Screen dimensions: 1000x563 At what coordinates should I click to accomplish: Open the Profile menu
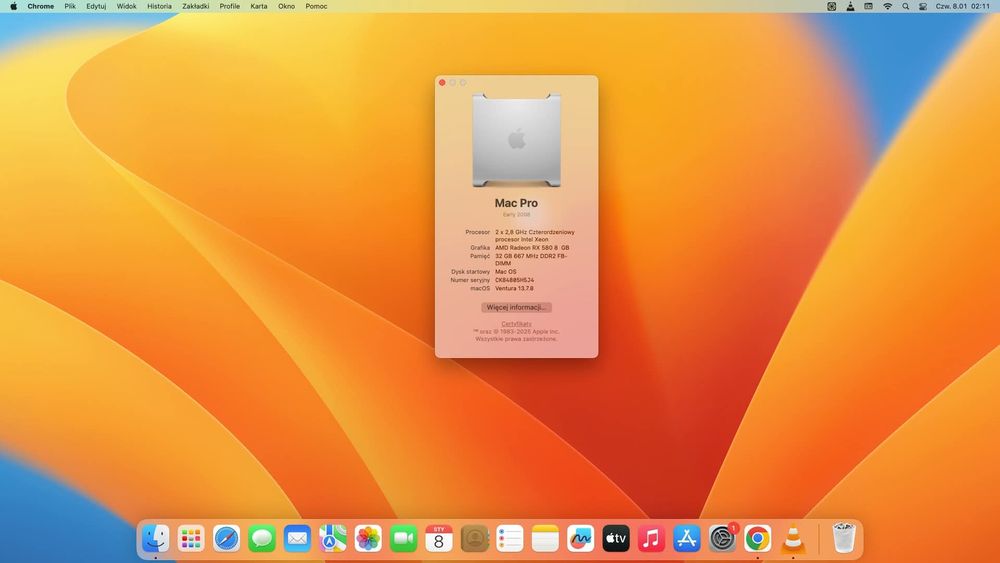click(230, 6)
